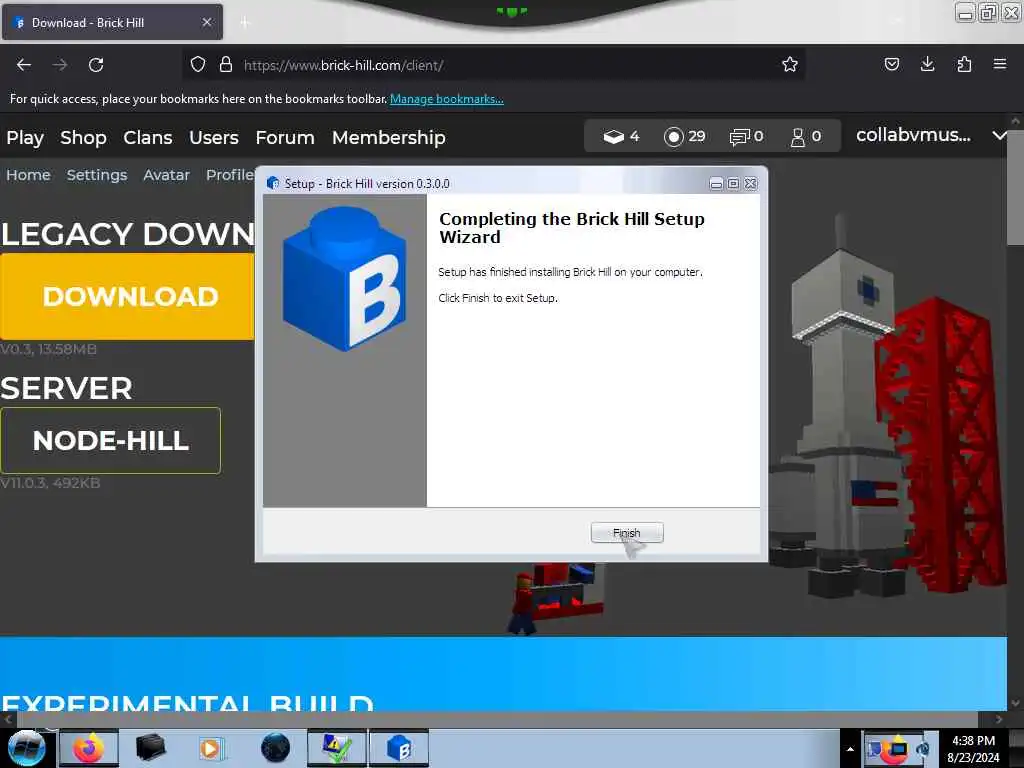This screenshot has width=1024, height=768.
Task: Open the Firefox hamburger menu
Action: tap(1000, 64)
